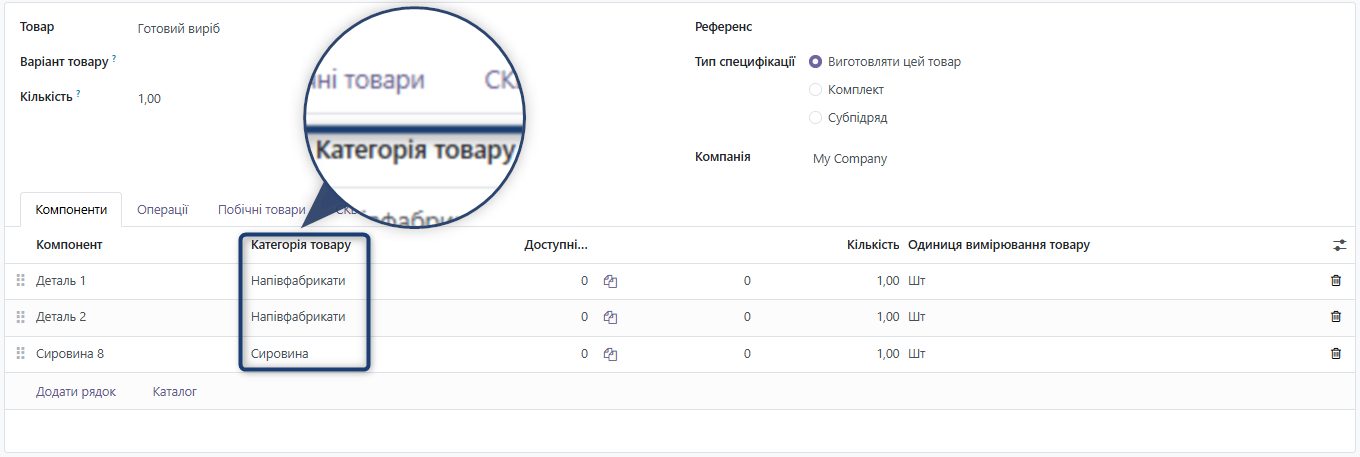This screenshot has height=457, width=1360.
Task: Click drag handle of Деталь 2 row
Action: (x=20, y=317)
